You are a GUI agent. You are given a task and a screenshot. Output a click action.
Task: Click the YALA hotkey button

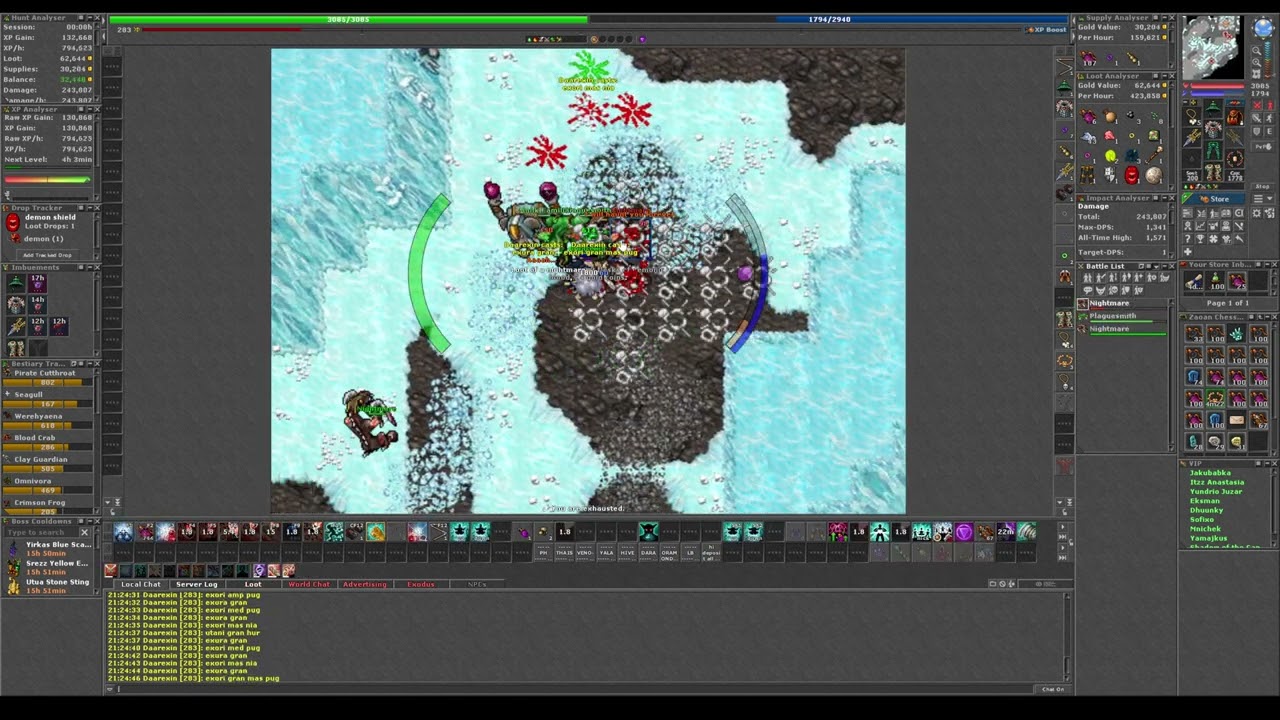[x=607, y=552]
